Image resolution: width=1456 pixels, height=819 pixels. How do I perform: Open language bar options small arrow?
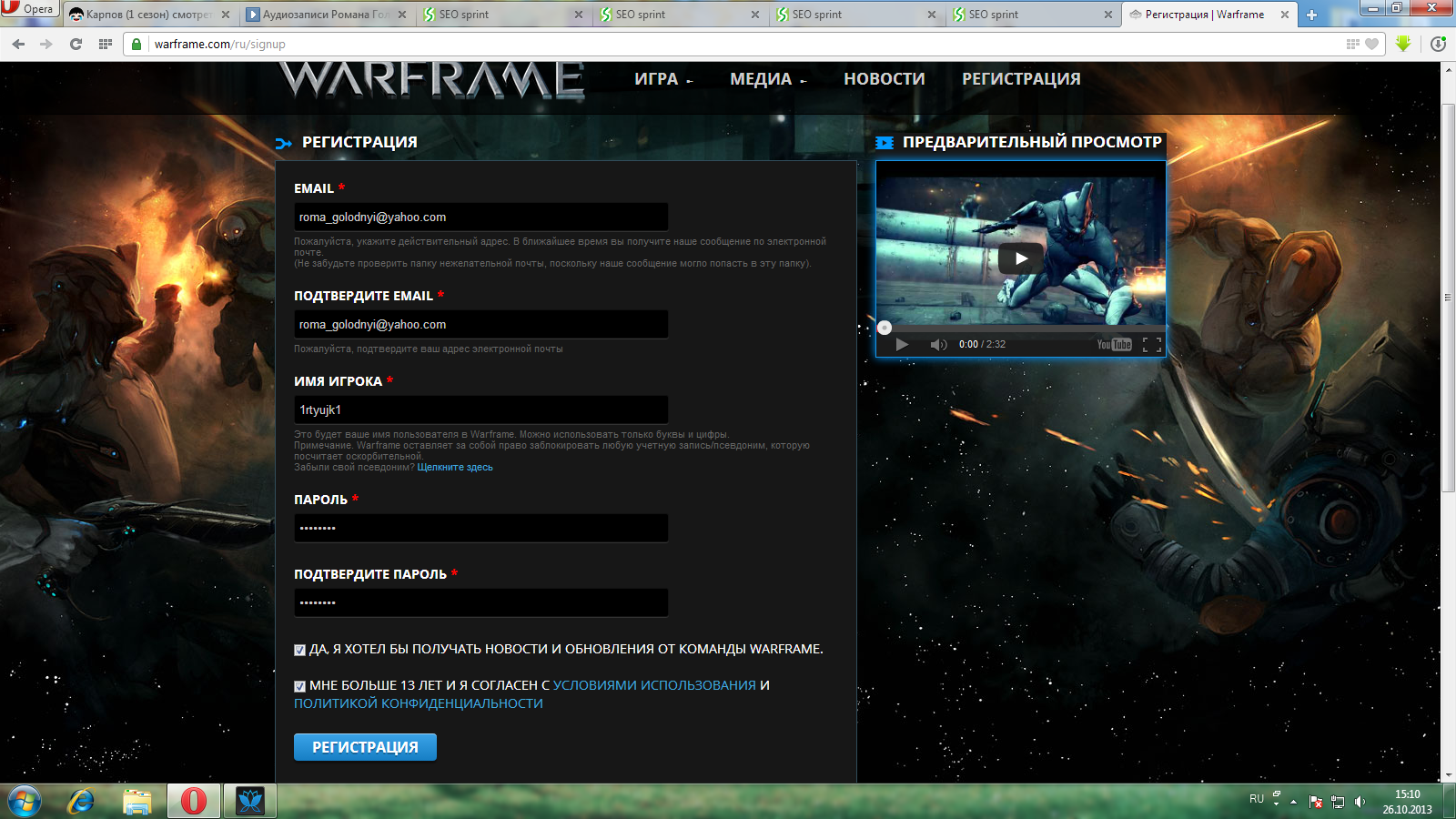click(1276, 804)
